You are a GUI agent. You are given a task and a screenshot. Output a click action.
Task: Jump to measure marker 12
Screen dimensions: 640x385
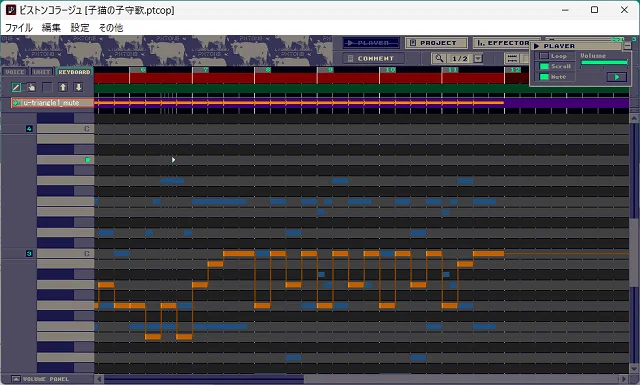tap(515, 70)
